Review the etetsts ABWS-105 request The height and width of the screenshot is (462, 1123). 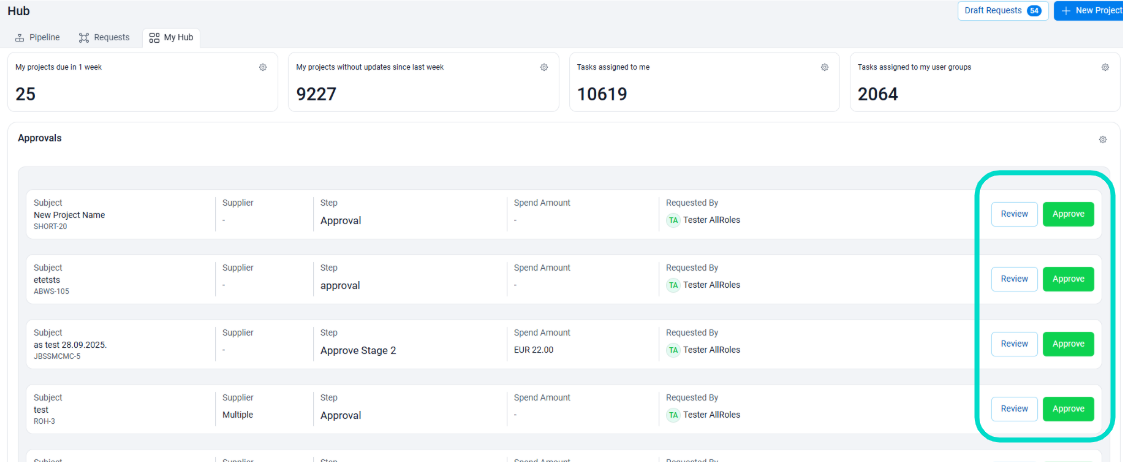click(x=1014, y=279)
